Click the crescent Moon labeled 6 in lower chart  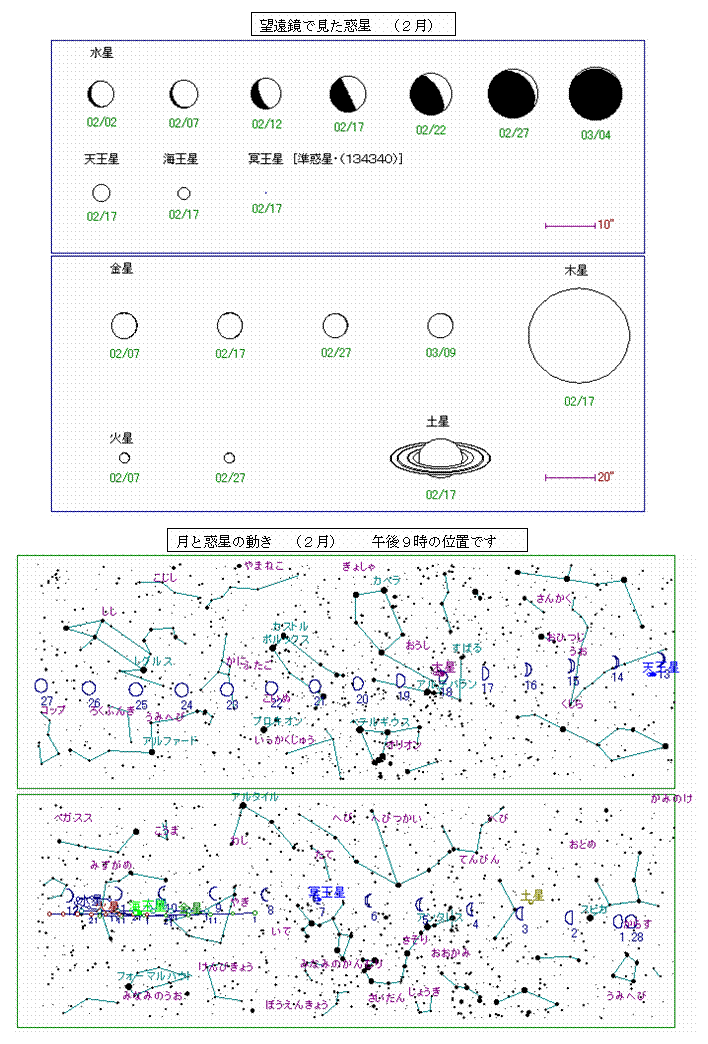click(368, 902)
